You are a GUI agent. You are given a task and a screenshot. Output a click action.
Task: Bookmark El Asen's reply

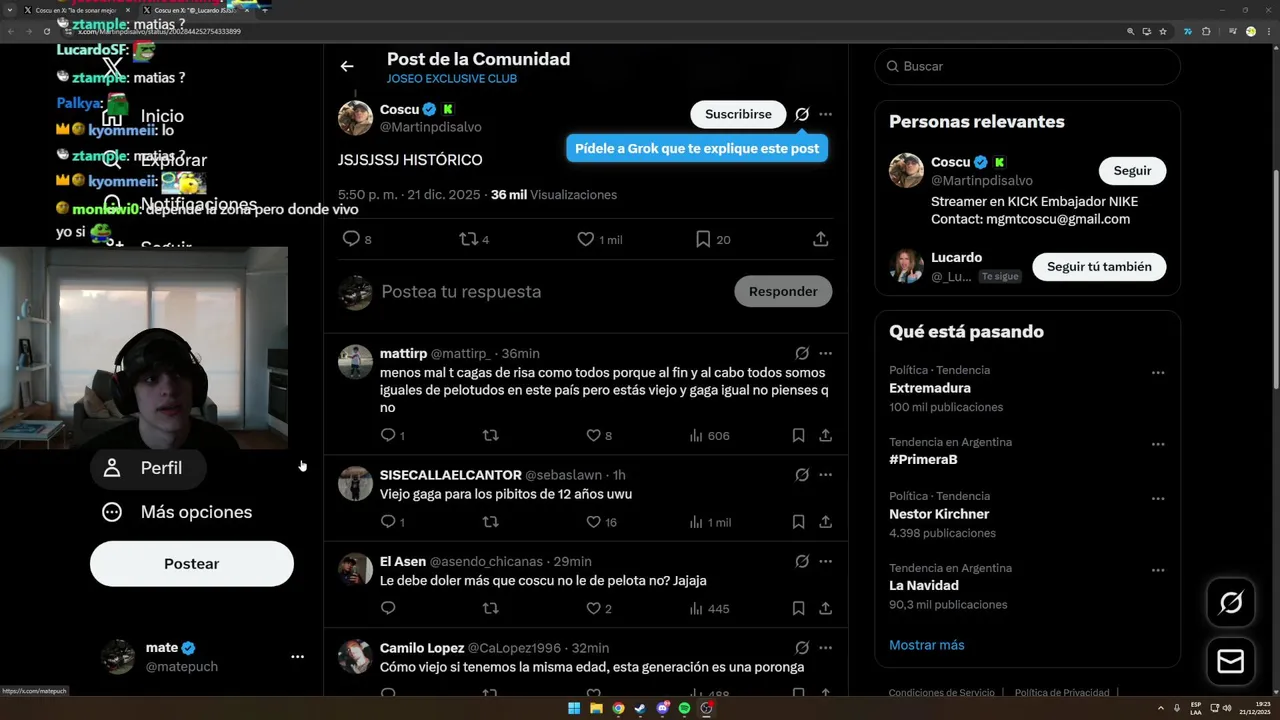[x=798, y=608]
